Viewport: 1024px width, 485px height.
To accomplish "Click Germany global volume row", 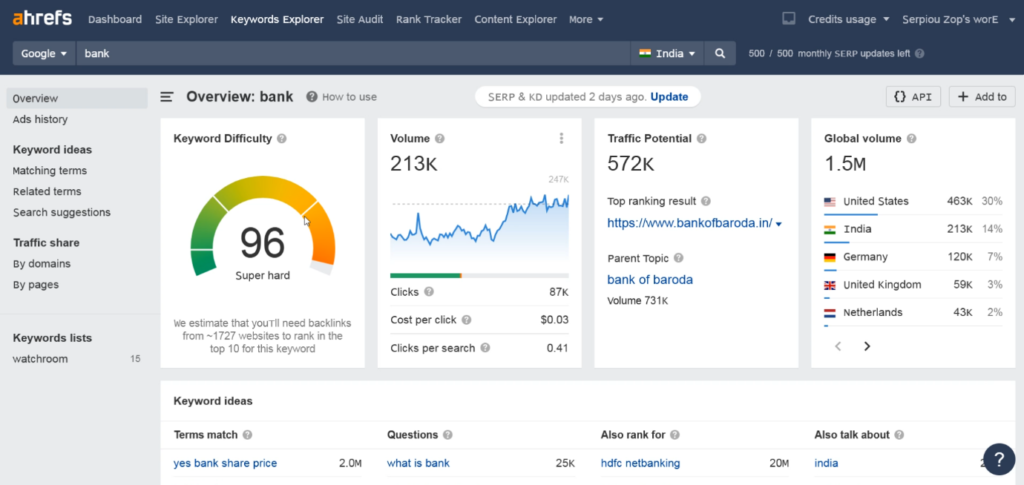I will (913, 257).
